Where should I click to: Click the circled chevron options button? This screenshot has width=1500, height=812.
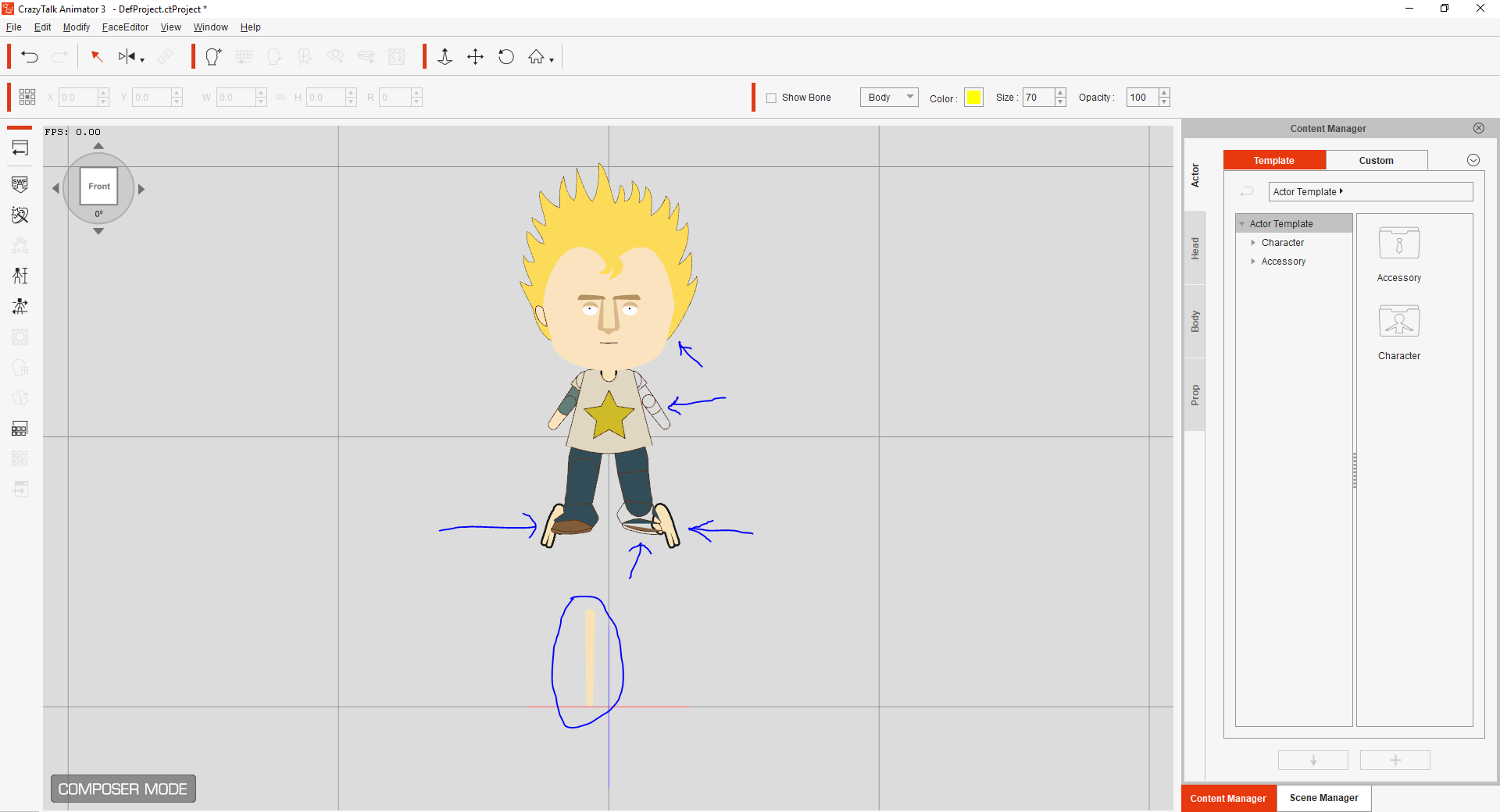coord(1473,160)
